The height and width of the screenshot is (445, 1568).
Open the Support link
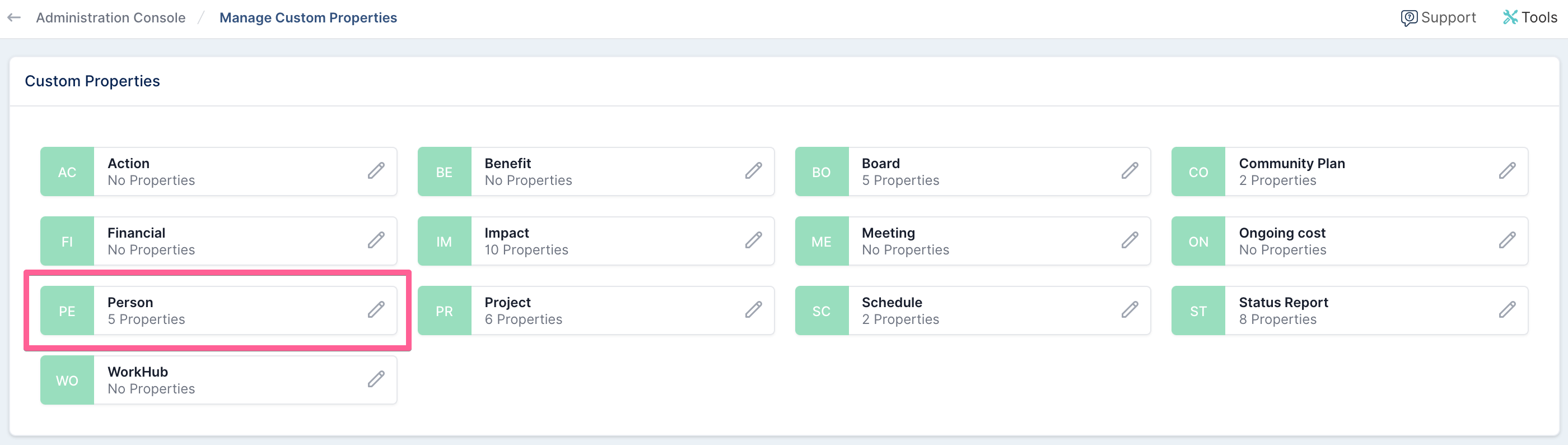click(1438, 18)
